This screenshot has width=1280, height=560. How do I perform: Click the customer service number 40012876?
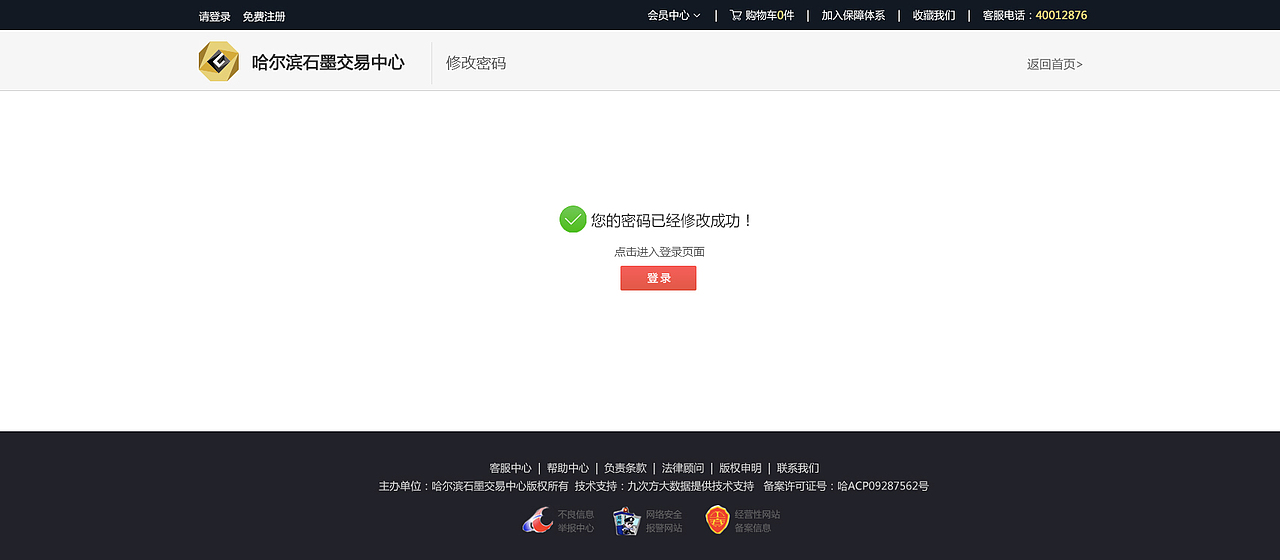(x=1061, y=15)
